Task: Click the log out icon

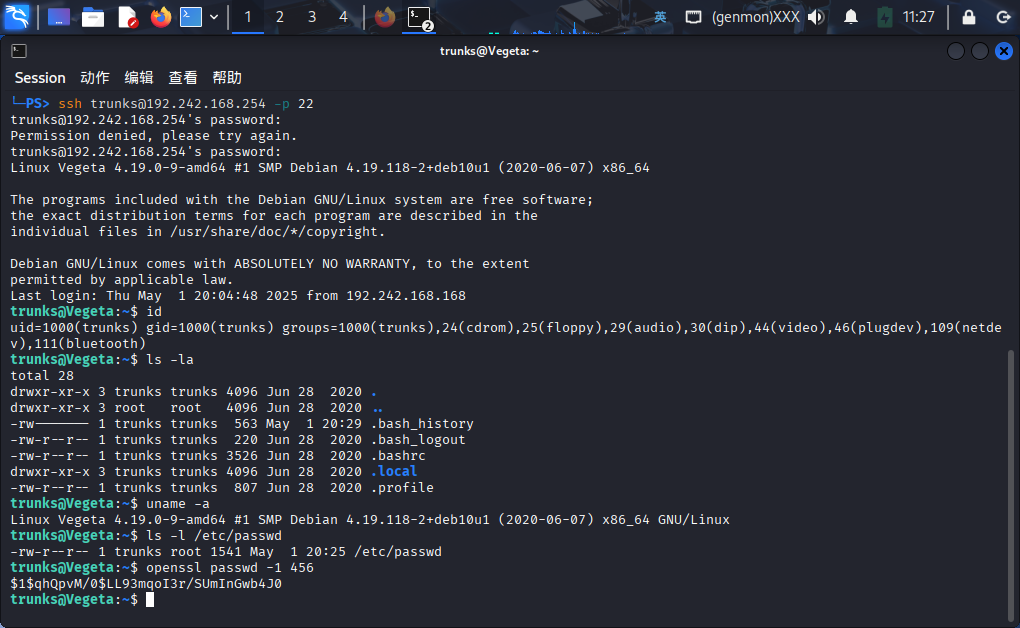Action: tap(1004, 17)
